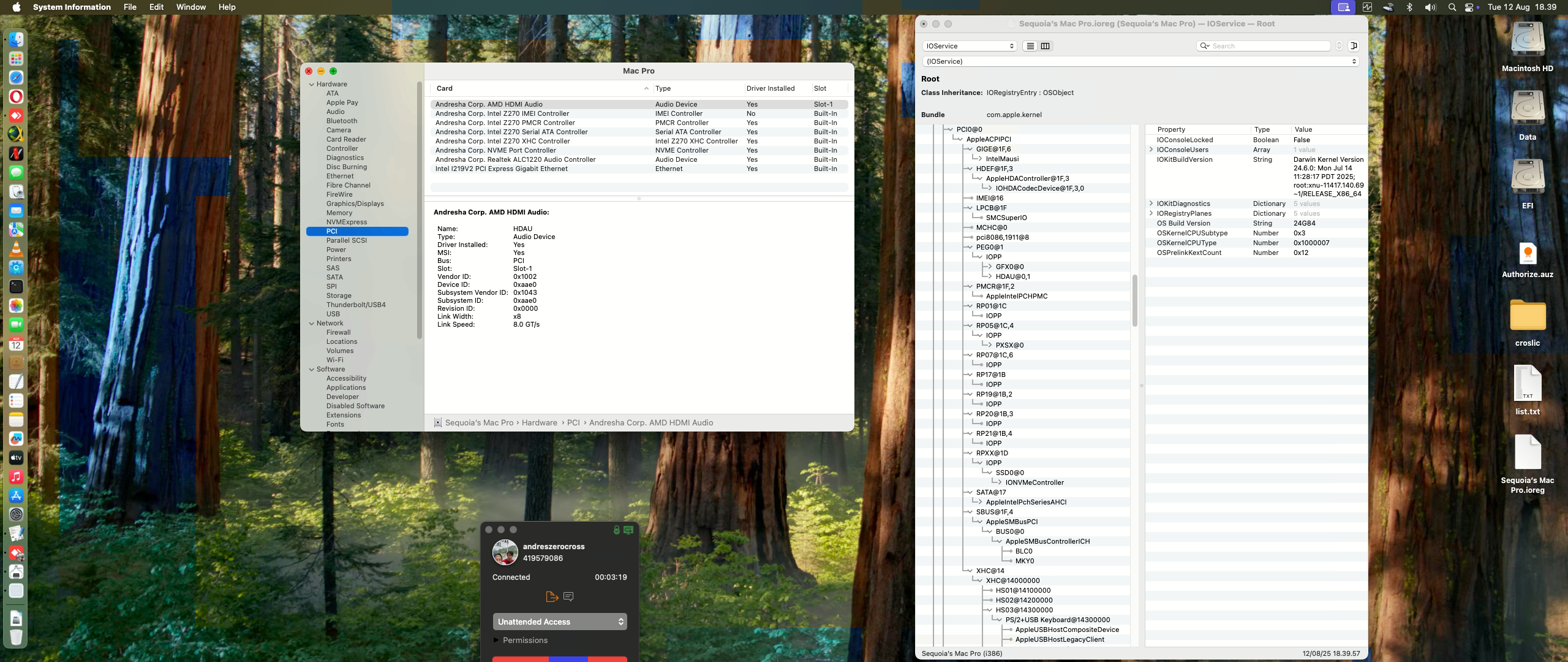Select Graphics/Displays in the sidebar
The height and width of the screenshot is (662, 1568).
(355, 204)
